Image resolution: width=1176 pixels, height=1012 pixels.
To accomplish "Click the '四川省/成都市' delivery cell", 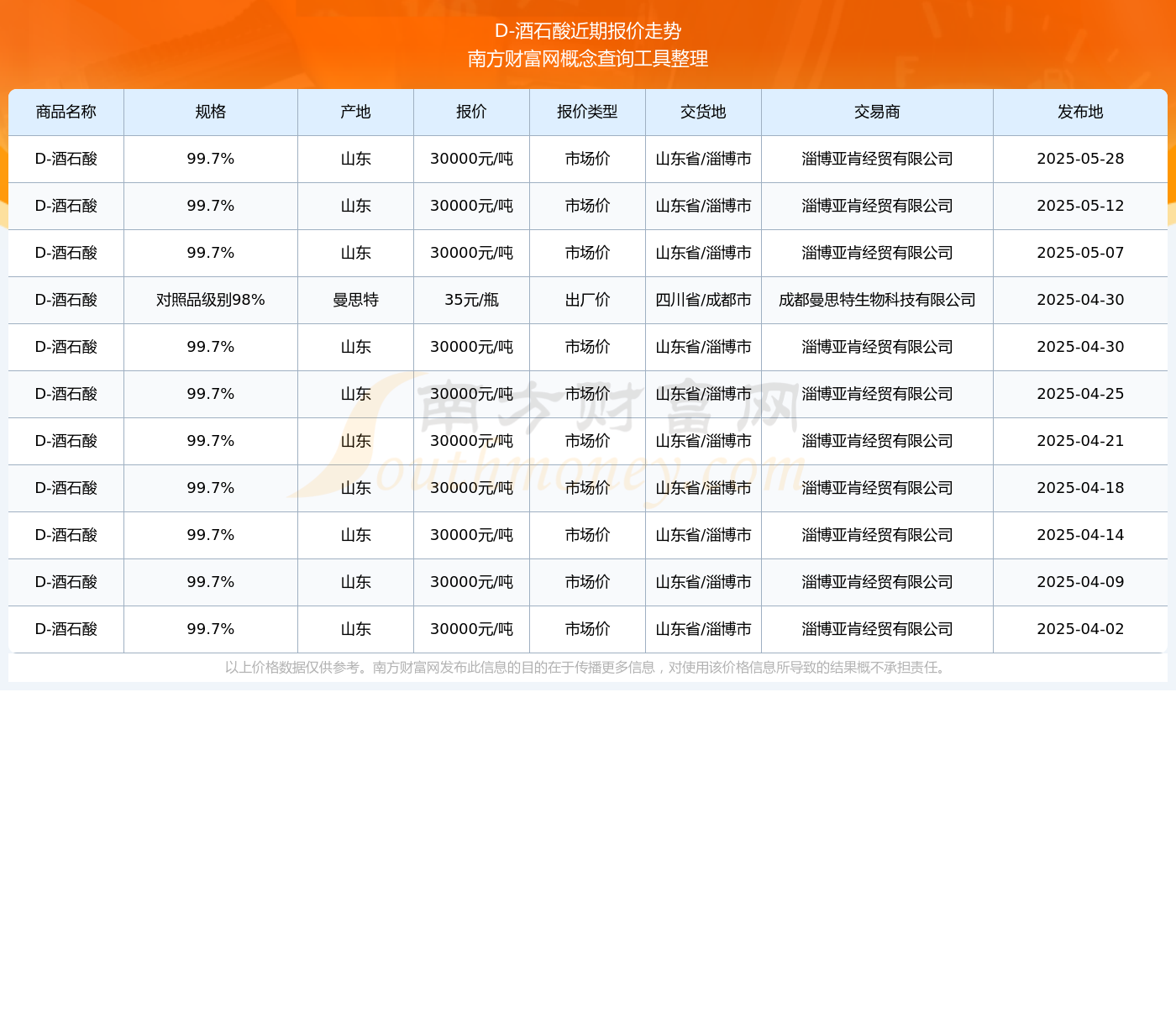I will pos(704,300).
